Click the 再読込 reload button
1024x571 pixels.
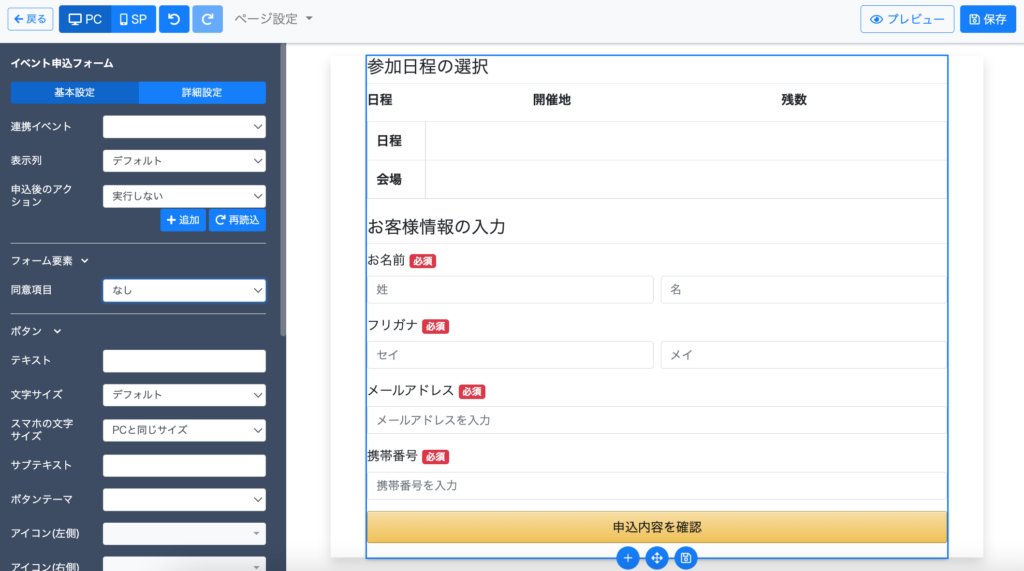(237, 220)
